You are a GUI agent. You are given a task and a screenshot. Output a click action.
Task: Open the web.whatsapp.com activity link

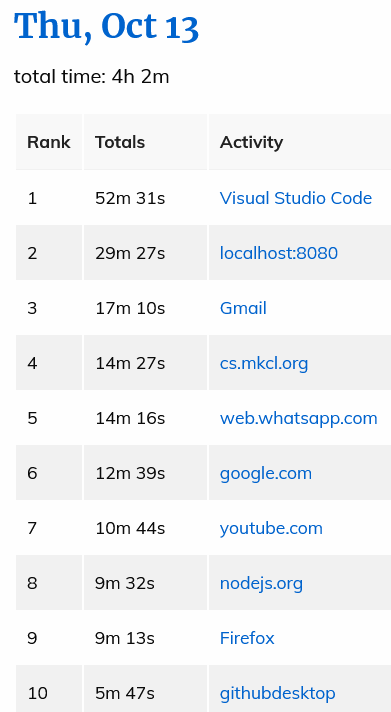click(298, 418)
